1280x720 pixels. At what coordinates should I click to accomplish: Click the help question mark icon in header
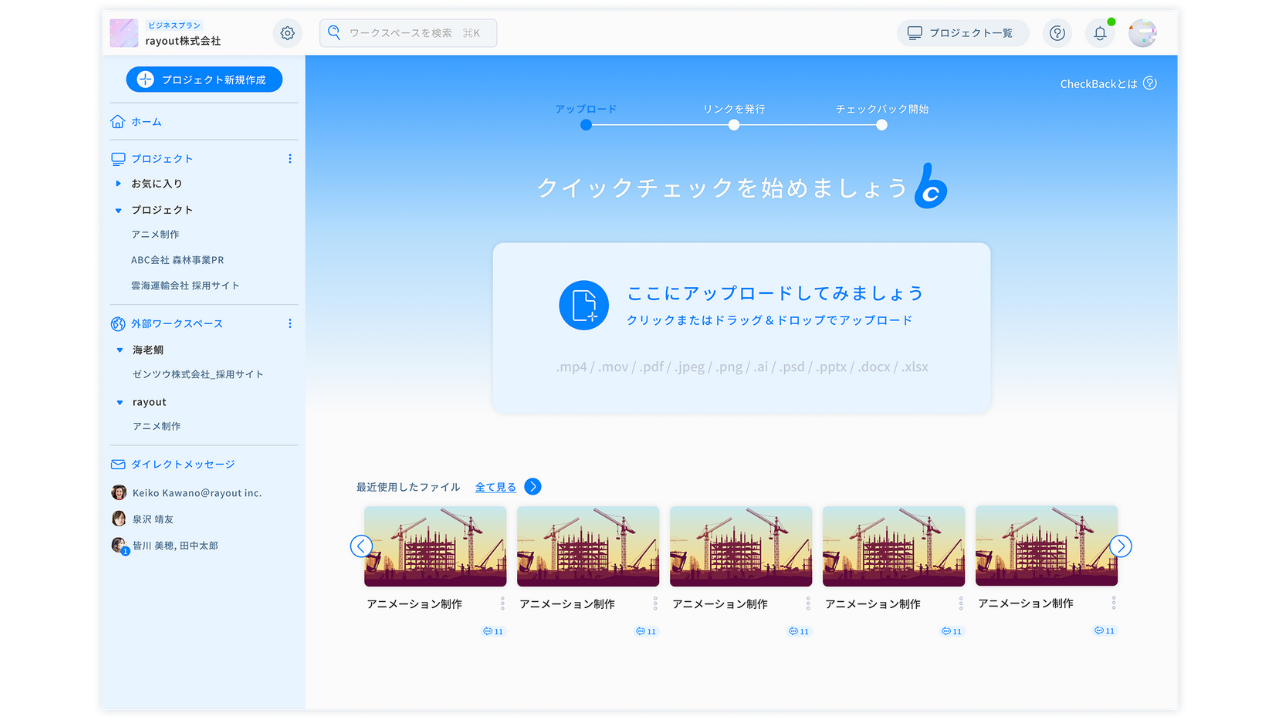[x=1057, y=33]
